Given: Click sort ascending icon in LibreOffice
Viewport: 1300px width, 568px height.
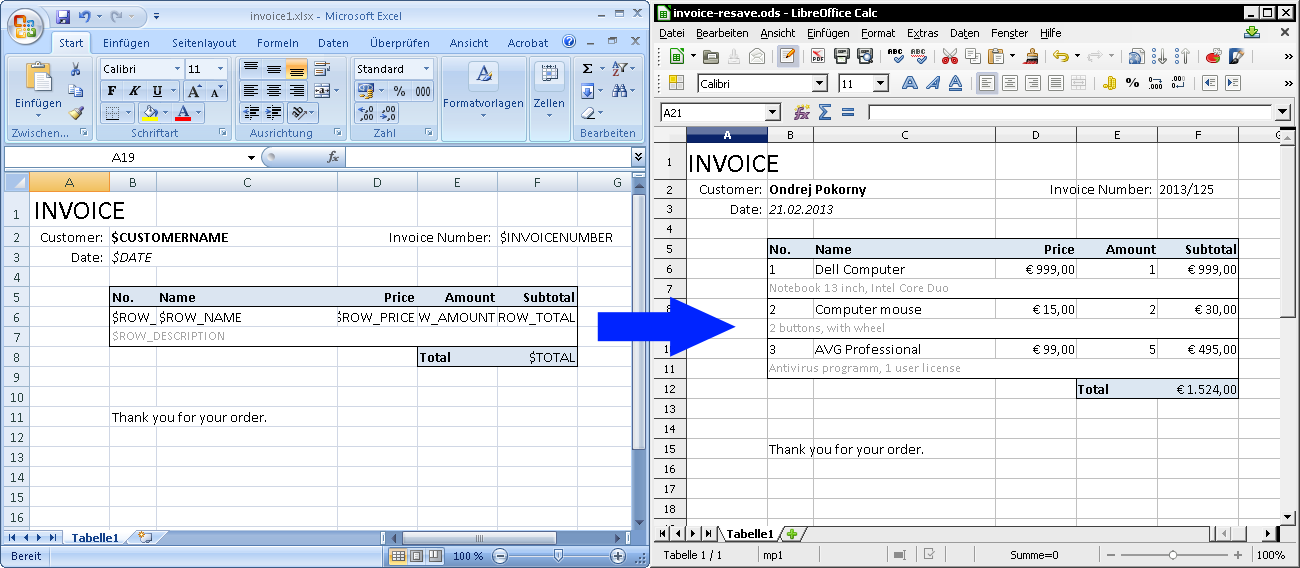Looking at the screenshot, I should tap(1160, 56).
